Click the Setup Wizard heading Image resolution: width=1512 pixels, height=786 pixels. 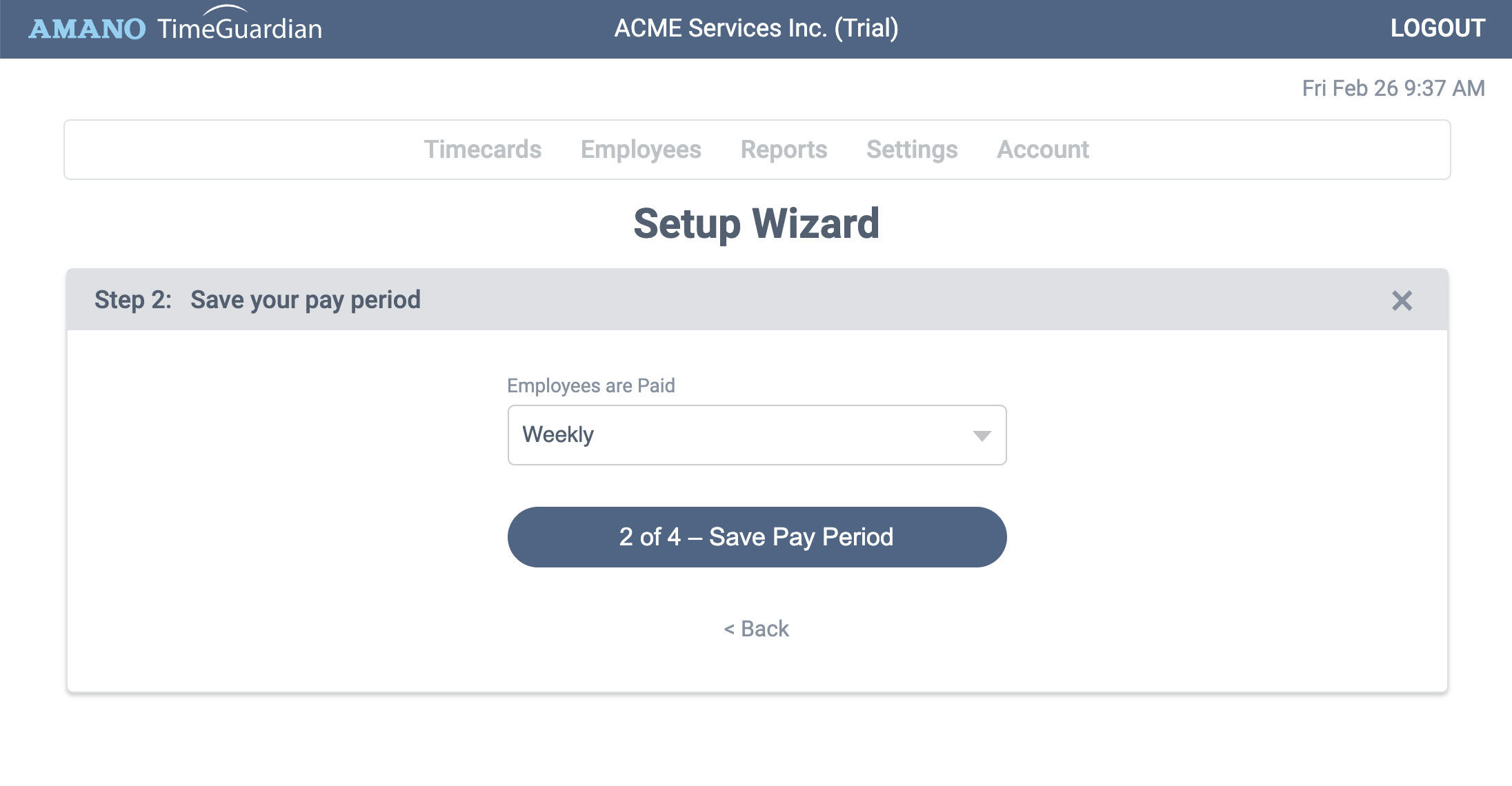point(756,224)
